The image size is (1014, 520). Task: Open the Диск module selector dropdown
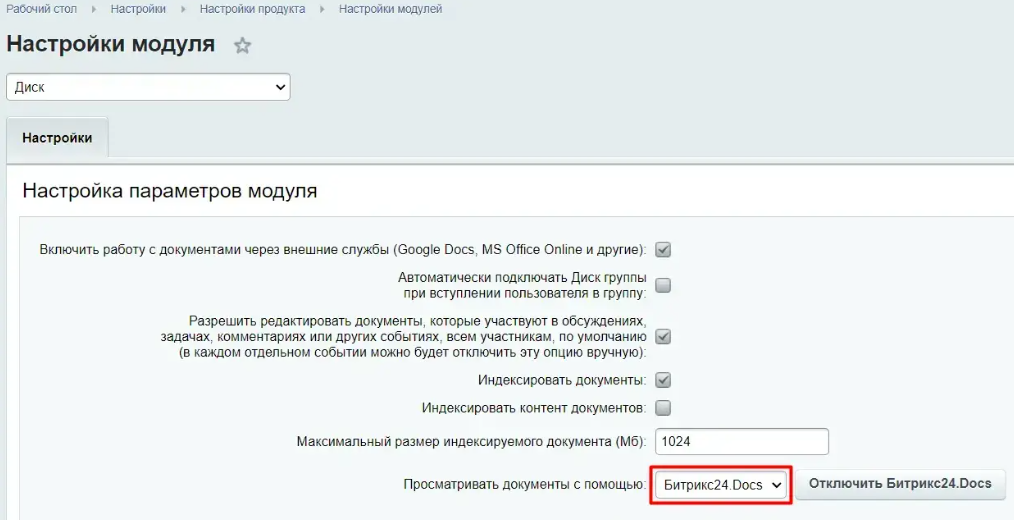(148, 87)
